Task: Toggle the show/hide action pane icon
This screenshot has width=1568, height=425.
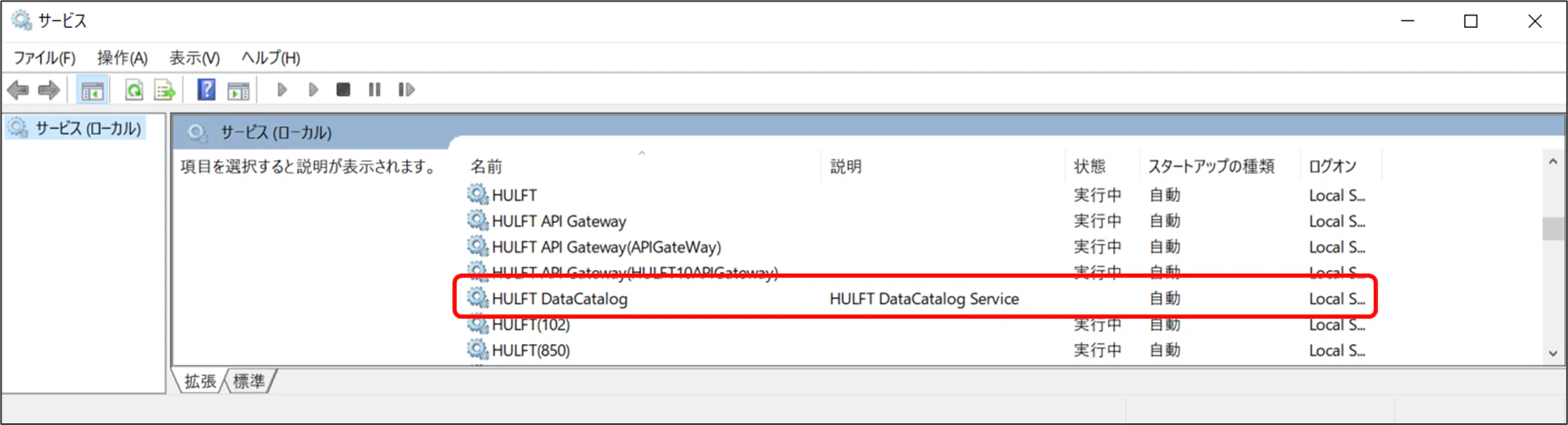Action: (238, 90)
